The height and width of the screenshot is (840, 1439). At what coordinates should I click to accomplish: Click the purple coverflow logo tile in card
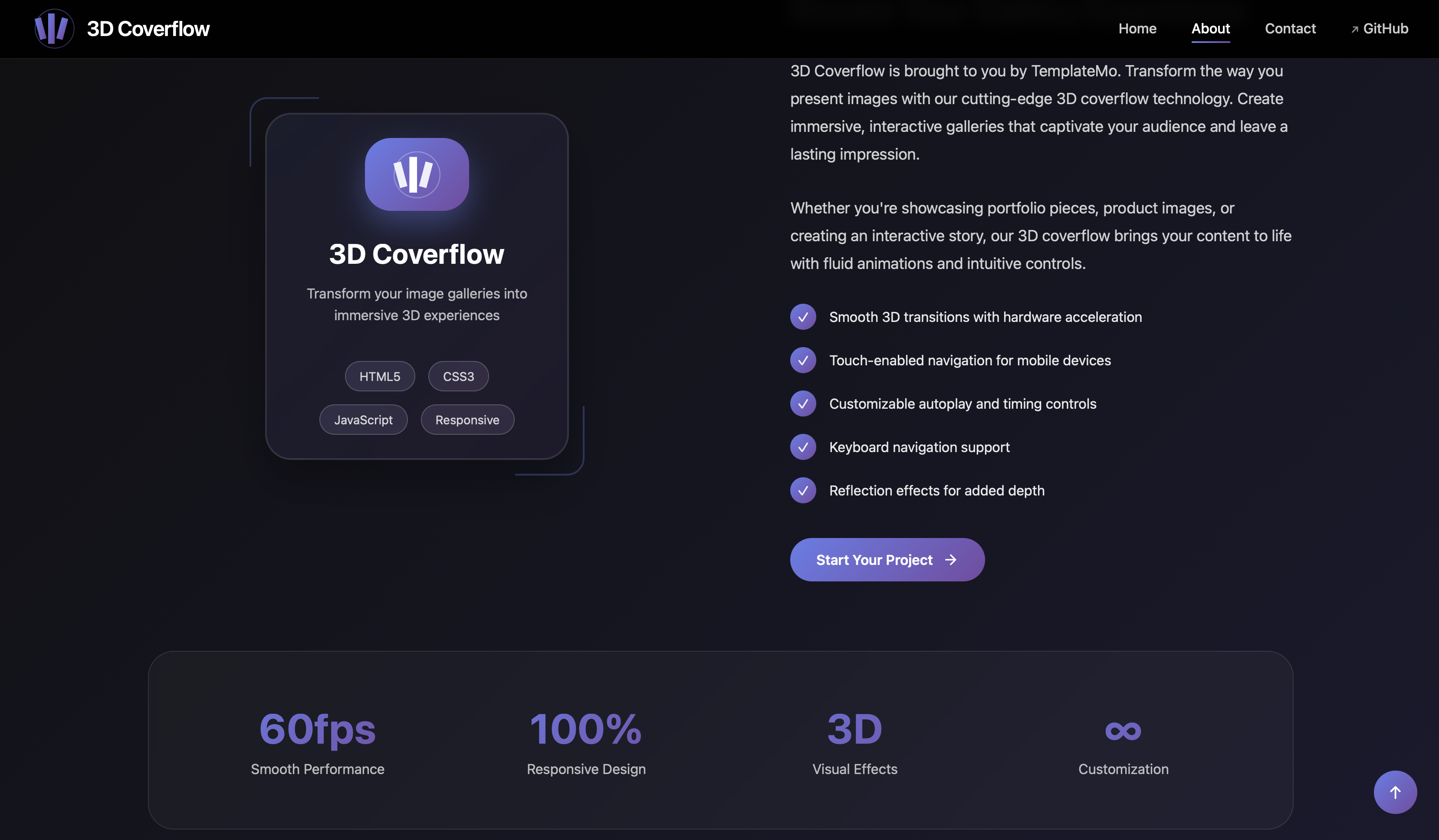417,174
